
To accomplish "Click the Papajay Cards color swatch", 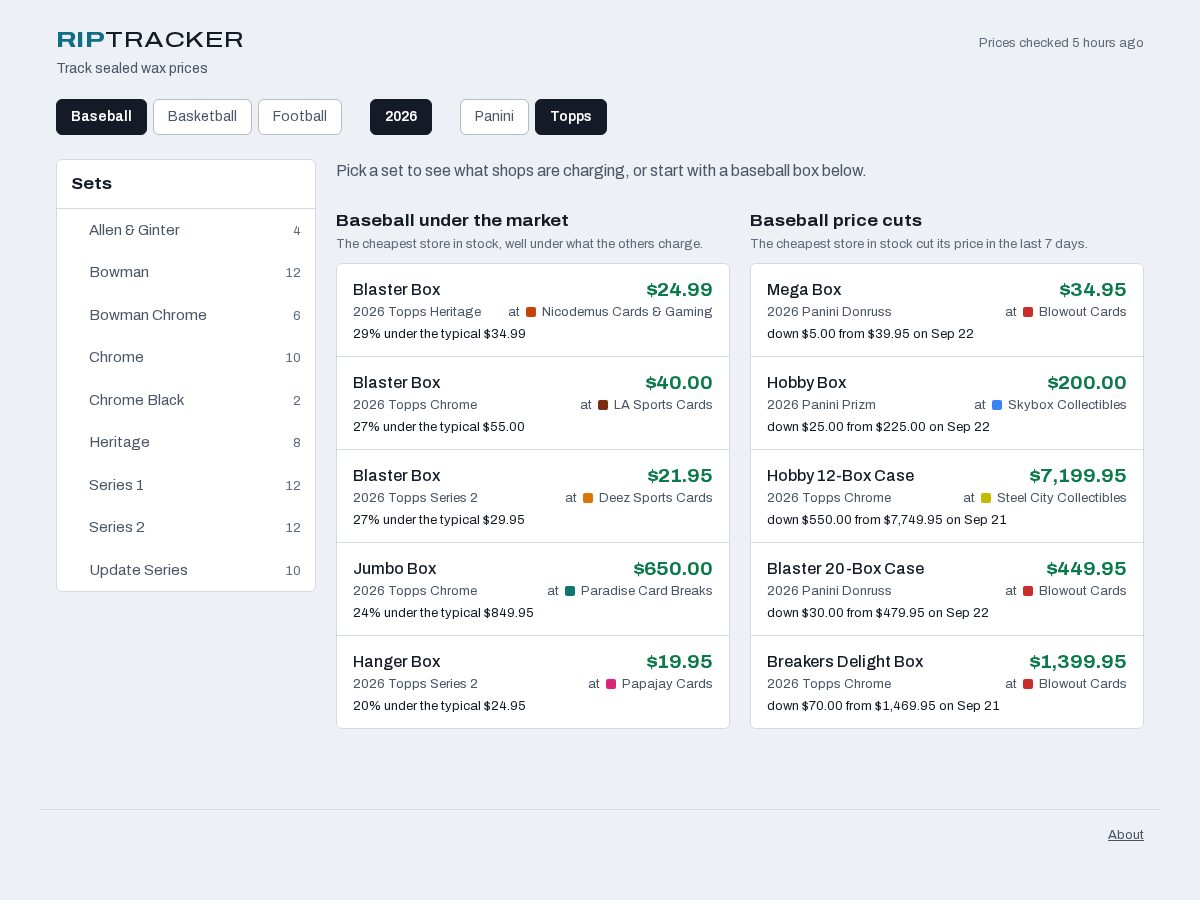I will pos(611,684).
